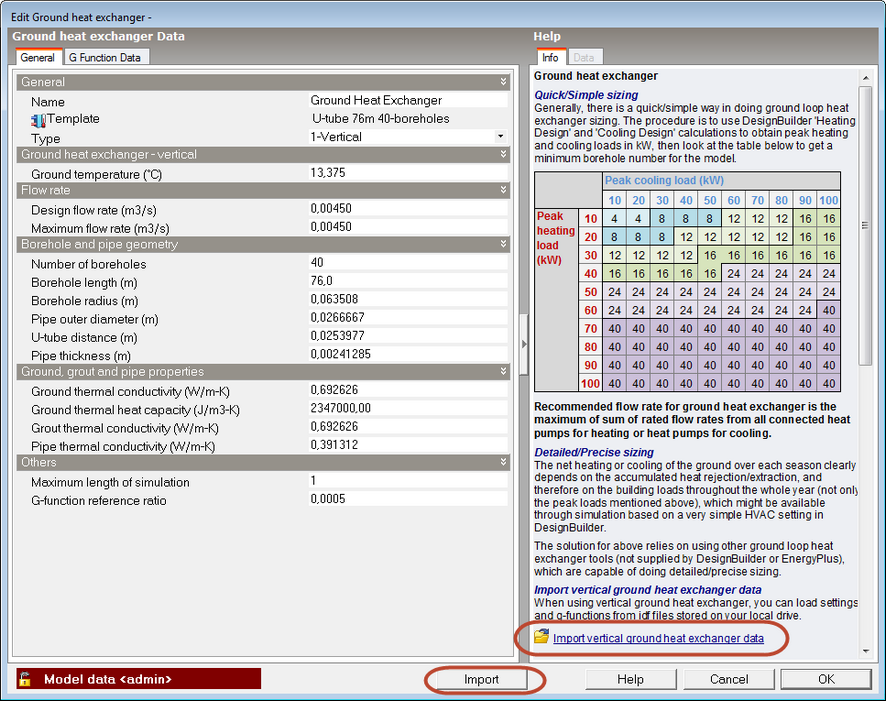The height and width of the screenshot is (701, 886).
Task: Switch to the G Function Data tab
Action: [105, 57]
